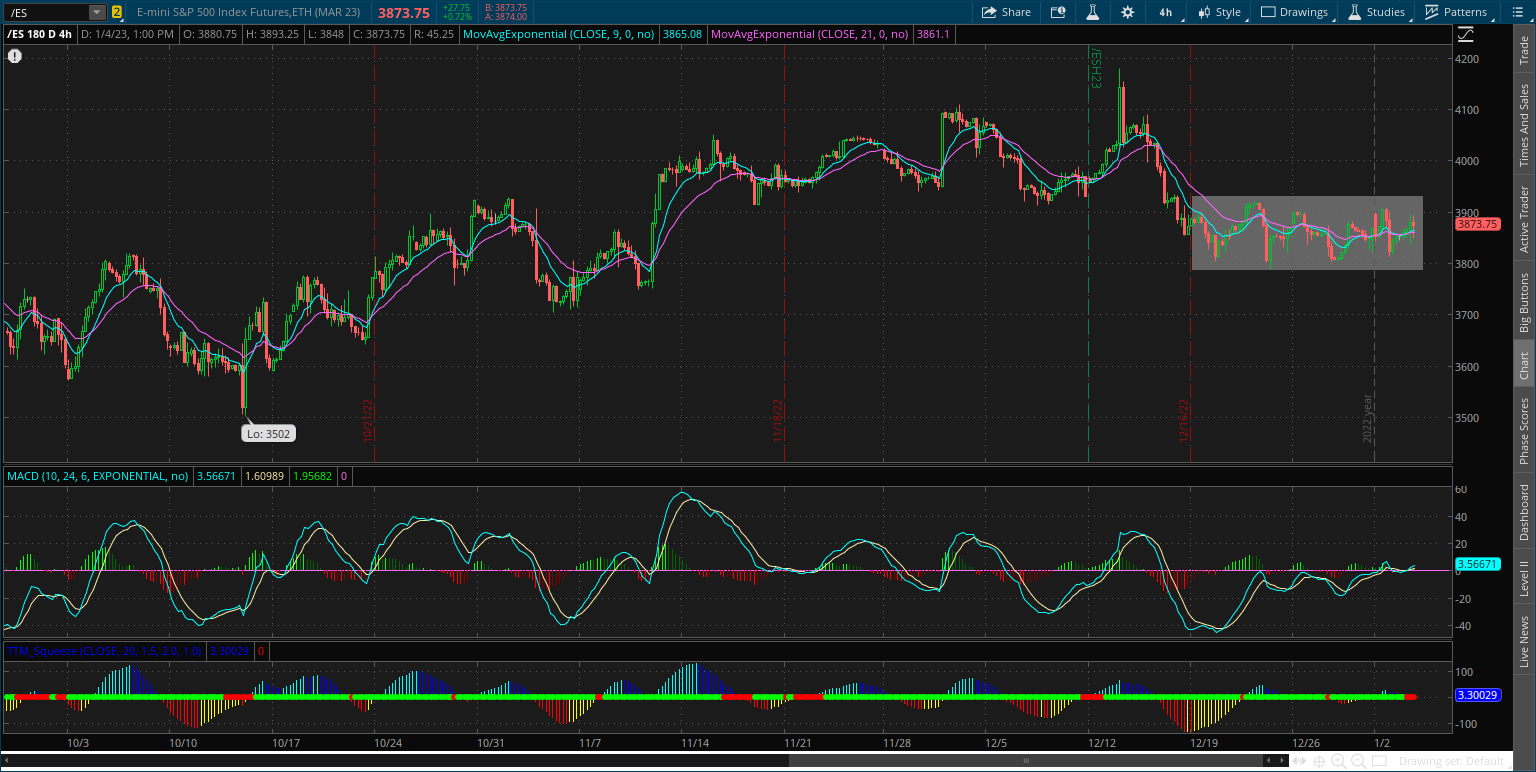Open the Patterns dropdown
This screenshot has height=772, width=1536.
(x=1456, y=12)
